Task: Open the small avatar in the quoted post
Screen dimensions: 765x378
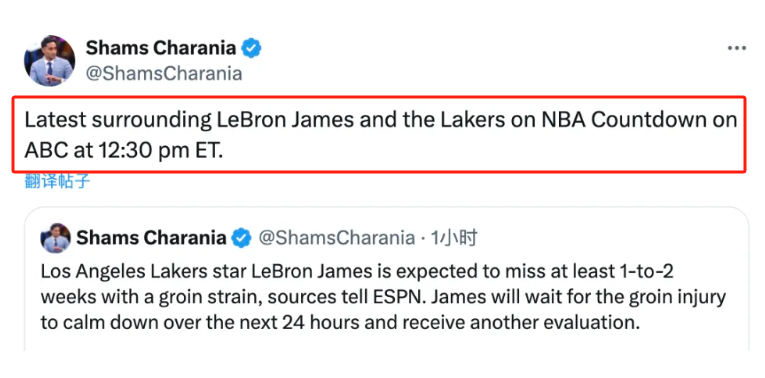Action: point(56,238)
